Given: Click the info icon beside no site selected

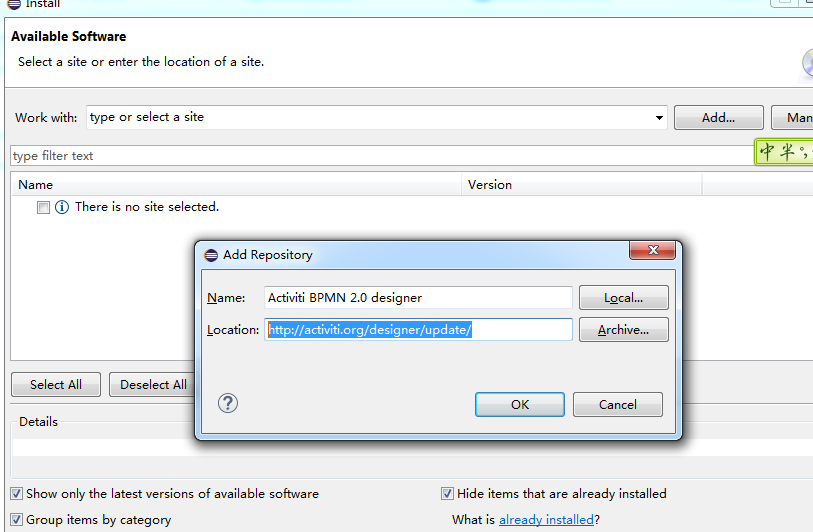Looking at the screenshot, I should click(62, 207).
